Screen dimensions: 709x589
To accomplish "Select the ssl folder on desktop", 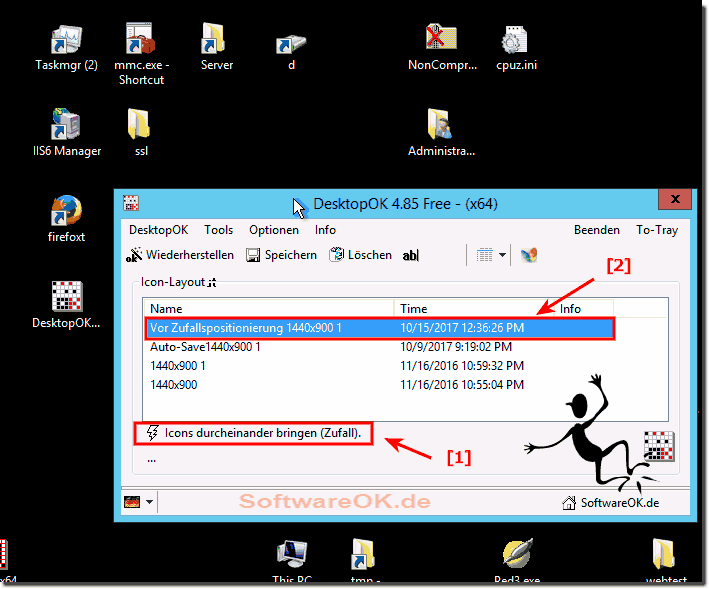I will [141, 133].
